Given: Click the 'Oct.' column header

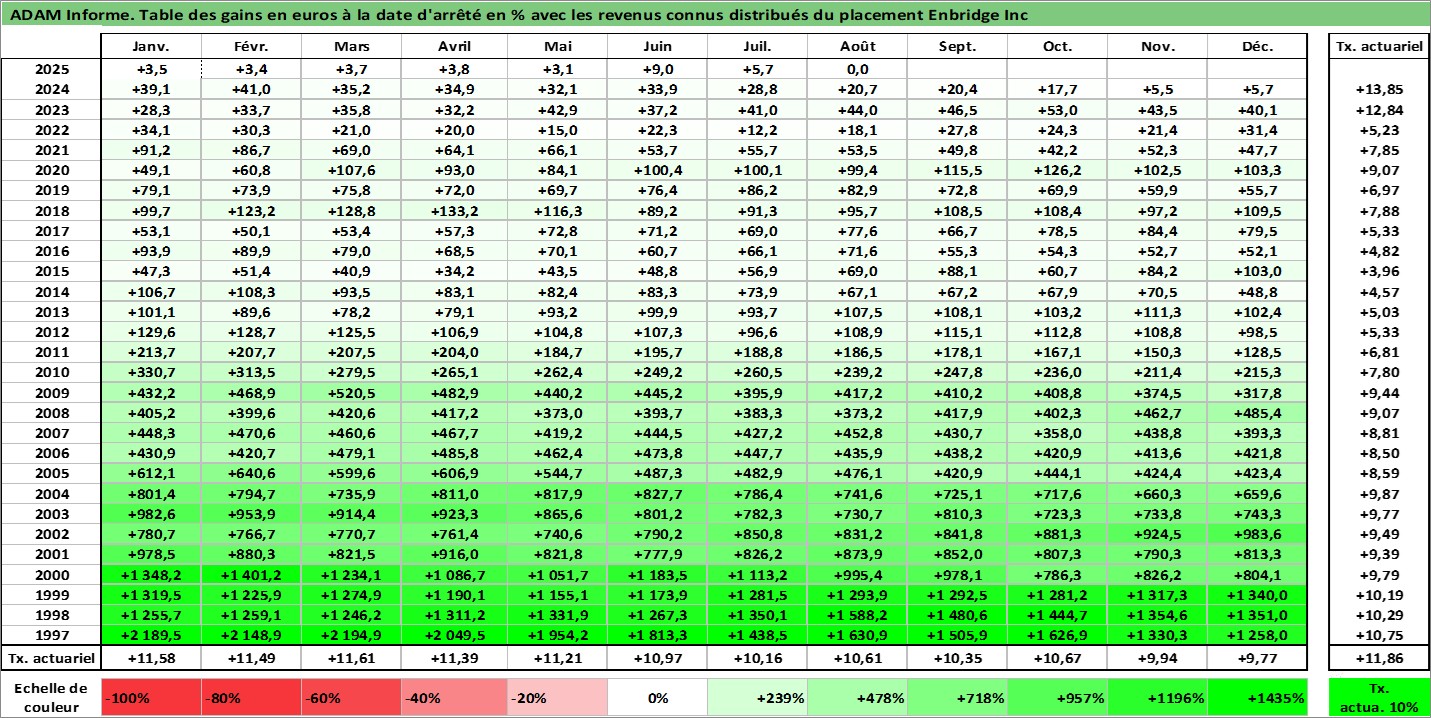Looking at the screenshot, I should click(x=1057, y=47).
